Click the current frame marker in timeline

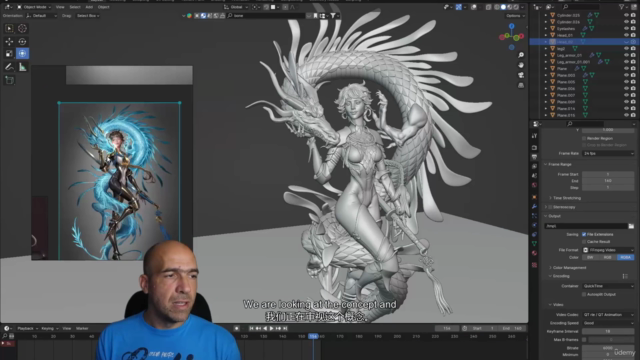coord(313,336)
